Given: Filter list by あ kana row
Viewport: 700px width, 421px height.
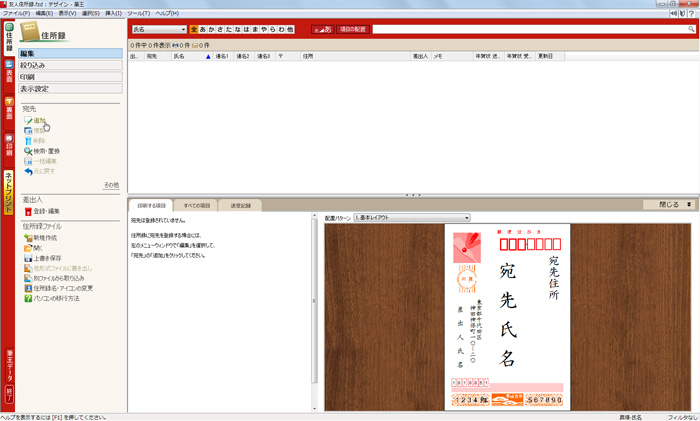Looking at the screenshot, I should click(203, 30).
